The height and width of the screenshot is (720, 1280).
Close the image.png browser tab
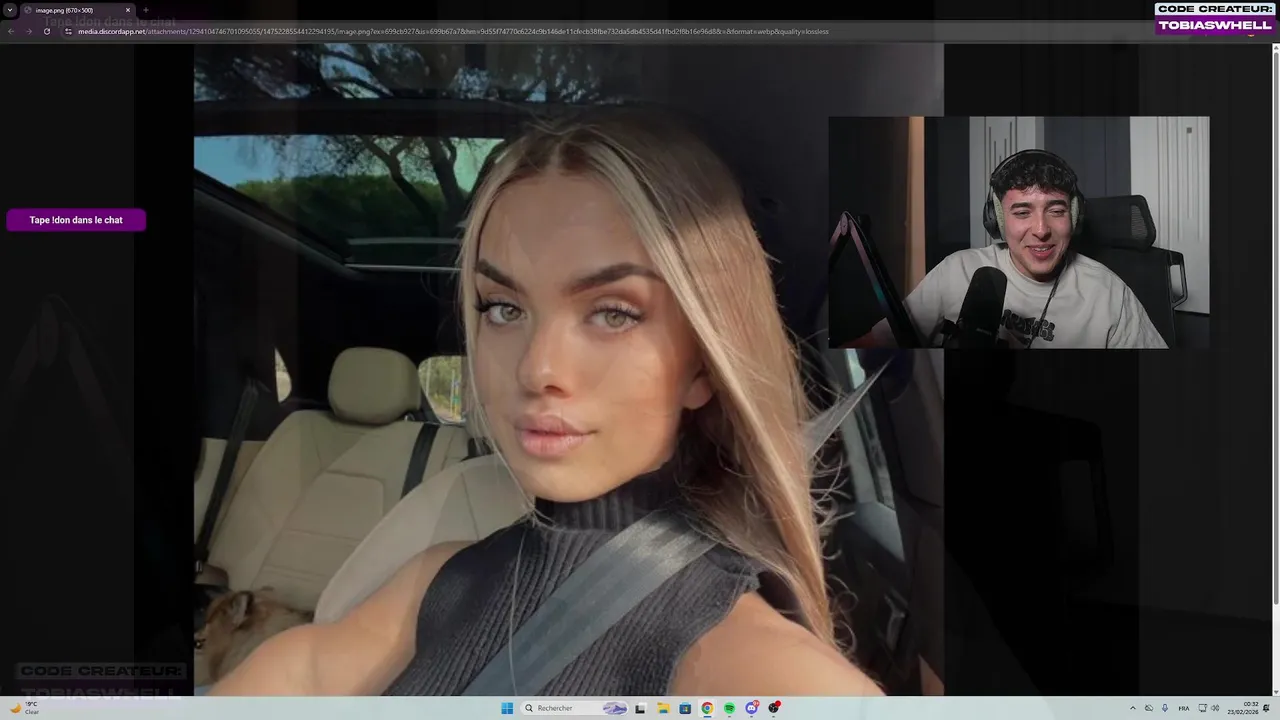tap(128, 10)
